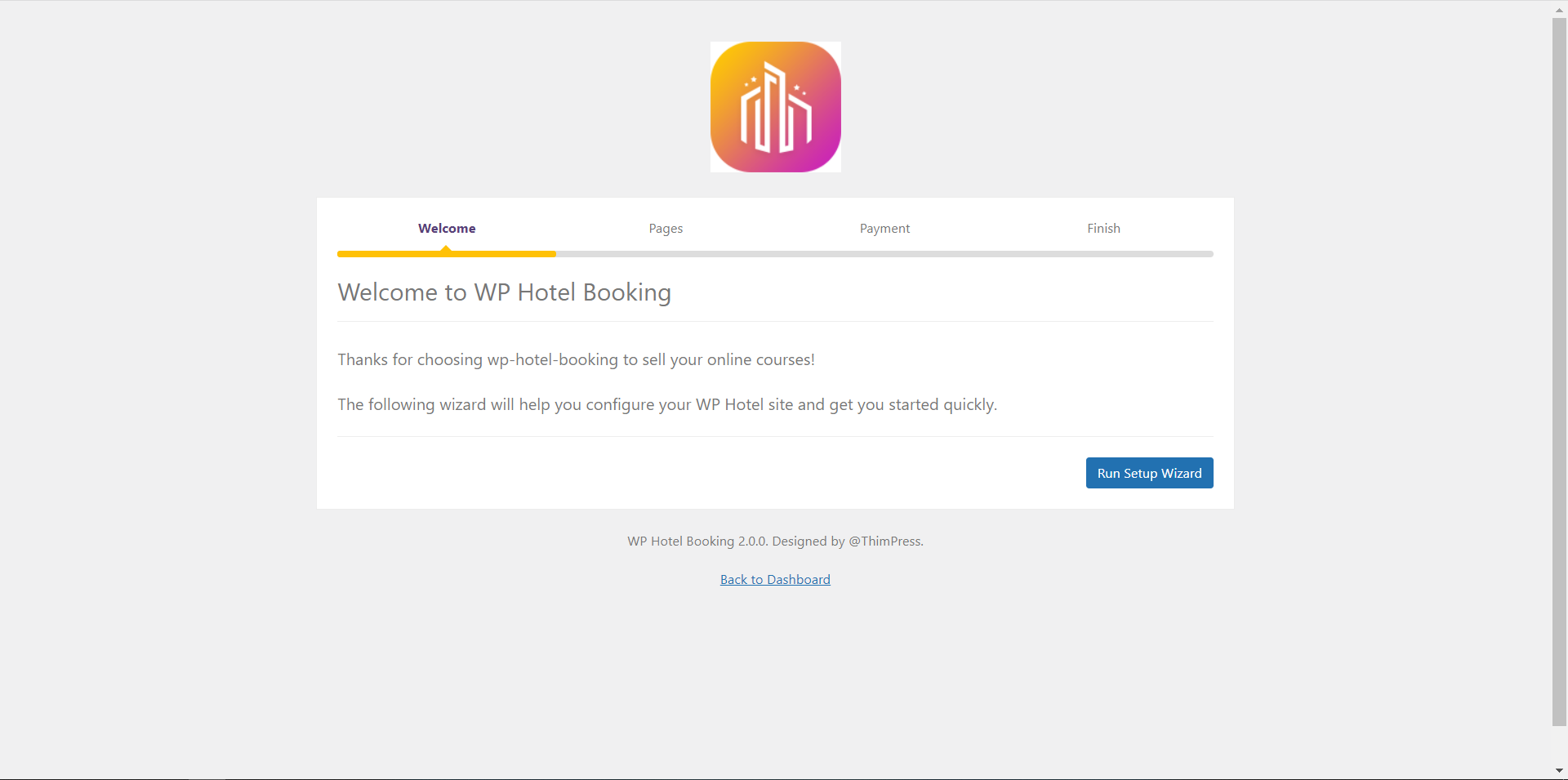Screen dimensions: 1568x780
Task: Click the scrollbar down arrow
Action: 1559,770
